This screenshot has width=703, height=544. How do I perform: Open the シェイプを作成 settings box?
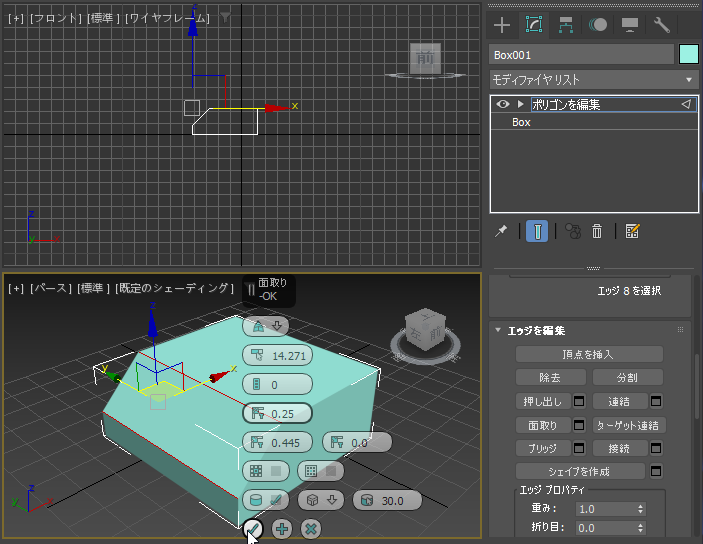pyautogui.click(x=656, y=471)
